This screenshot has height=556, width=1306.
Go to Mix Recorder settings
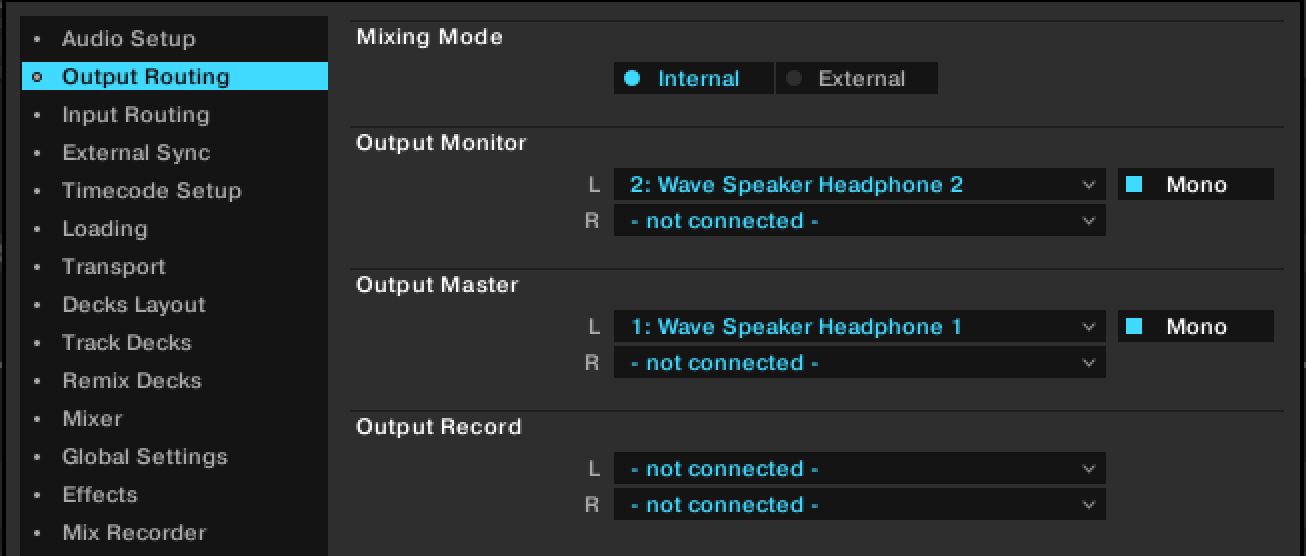(134, 533)
